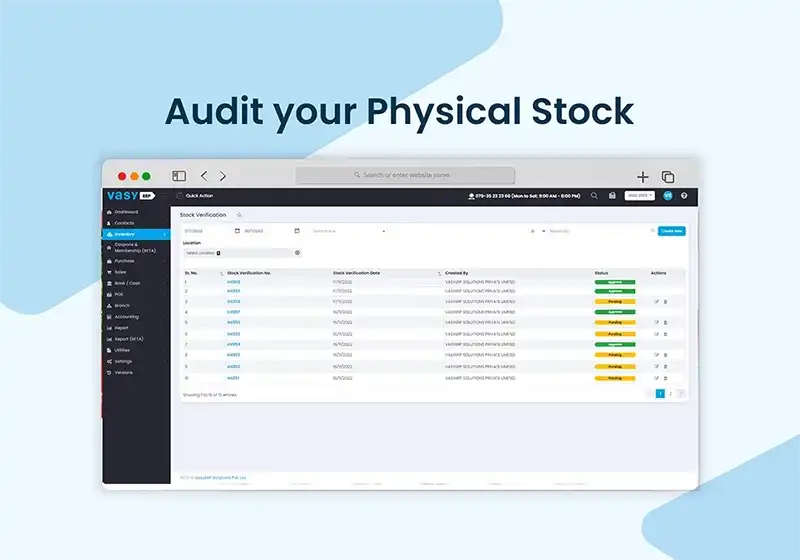Click the help question mark icon
Image resolution: width=800 pixels, height=560 pixels.
[684, 196]
